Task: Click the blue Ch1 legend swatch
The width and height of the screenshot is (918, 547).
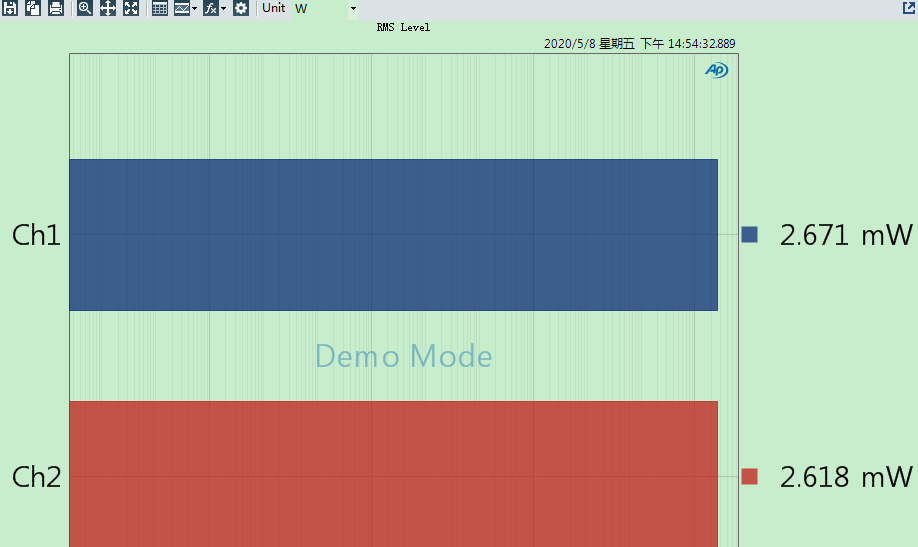Action: 749,234
